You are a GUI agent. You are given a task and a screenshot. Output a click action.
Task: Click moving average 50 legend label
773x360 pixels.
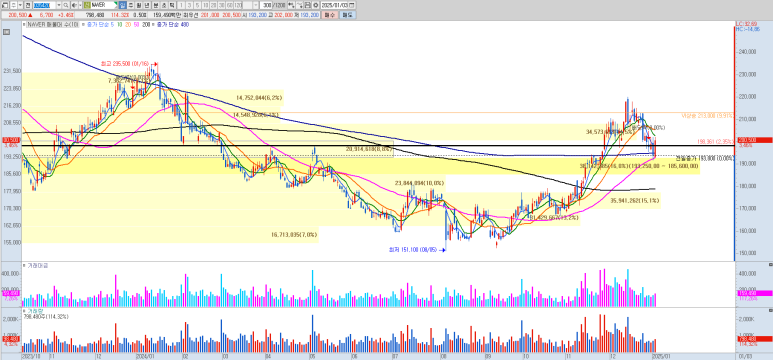tap(136, 25)
